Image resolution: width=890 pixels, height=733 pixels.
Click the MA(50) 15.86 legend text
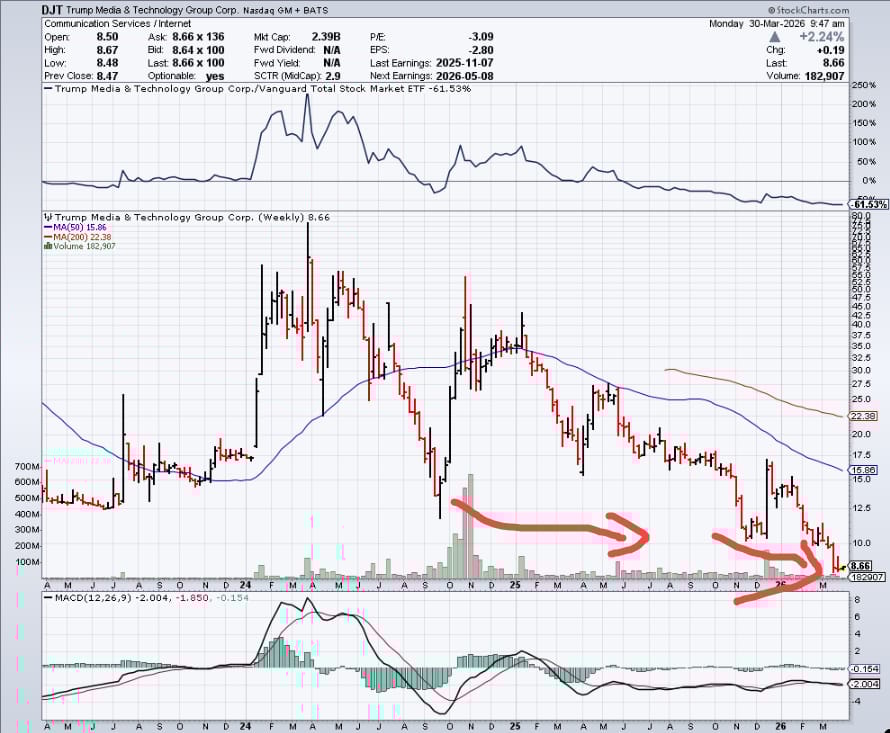[79, 227]
